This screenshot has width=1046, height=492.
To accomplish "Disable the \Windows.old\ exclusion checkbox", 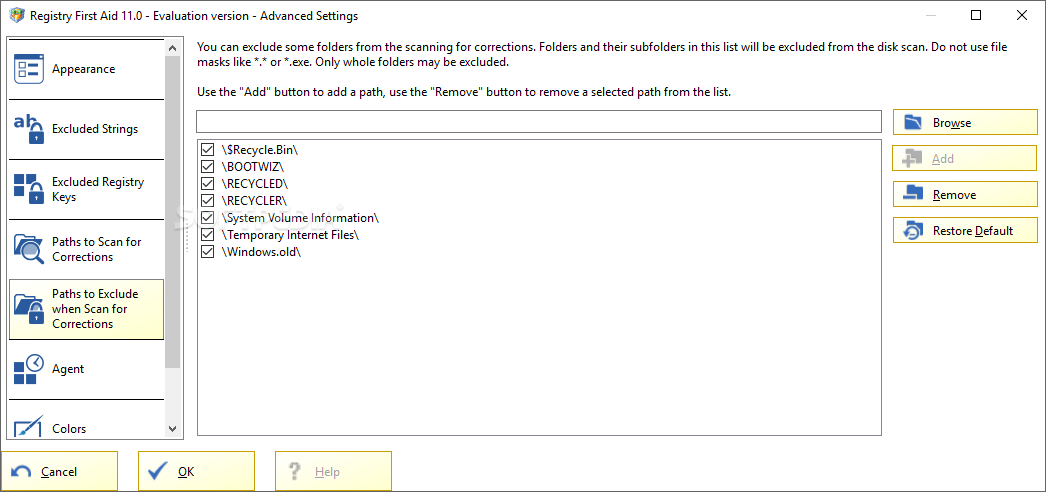I will 207,252.
